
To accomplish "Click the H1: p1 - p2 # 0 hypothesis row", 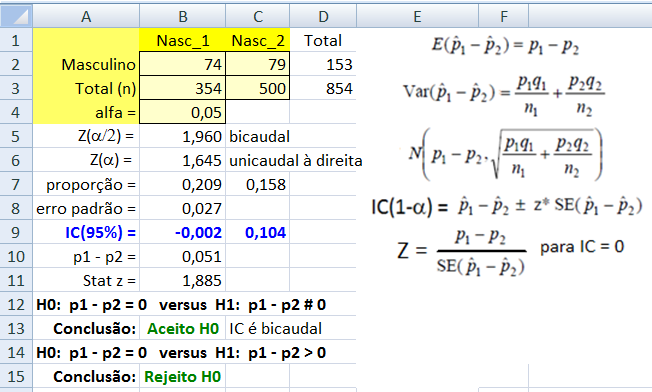I will pyautogui.click(x=181, y=305).
